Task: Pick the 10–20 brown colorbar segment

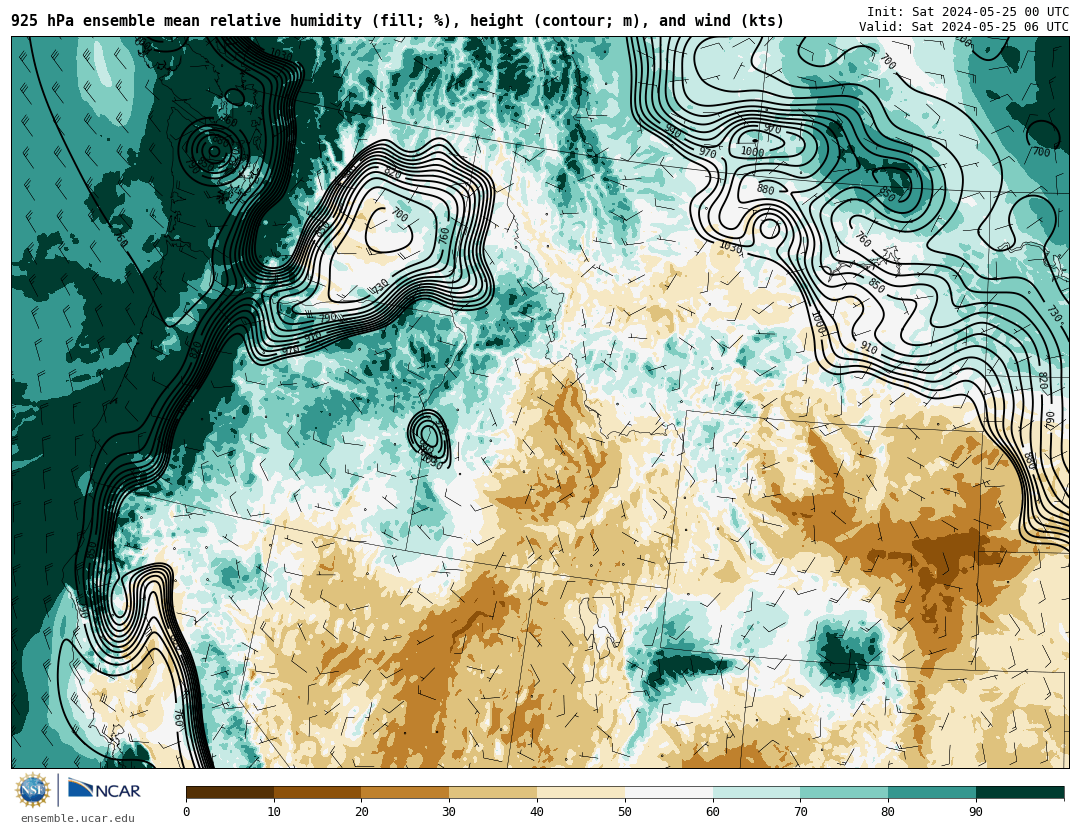Action: 318,793
